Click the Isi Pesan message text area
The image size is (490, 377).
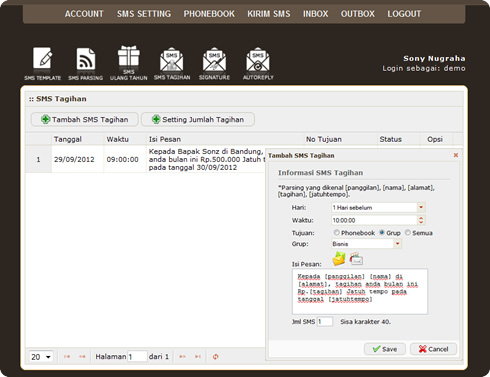tap(360, 292)
